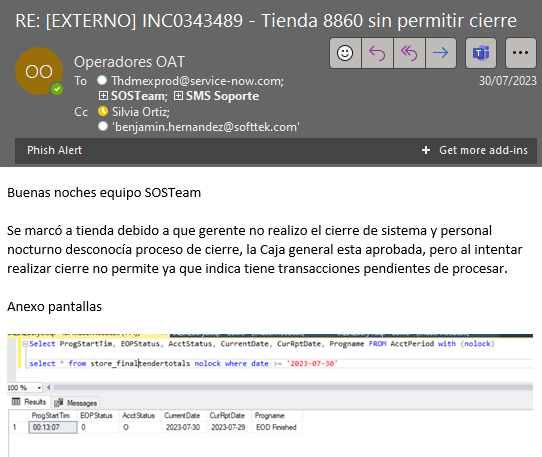Forward this email using the arrow button
The image size is (542, 457).
click(x=441, y=53)
